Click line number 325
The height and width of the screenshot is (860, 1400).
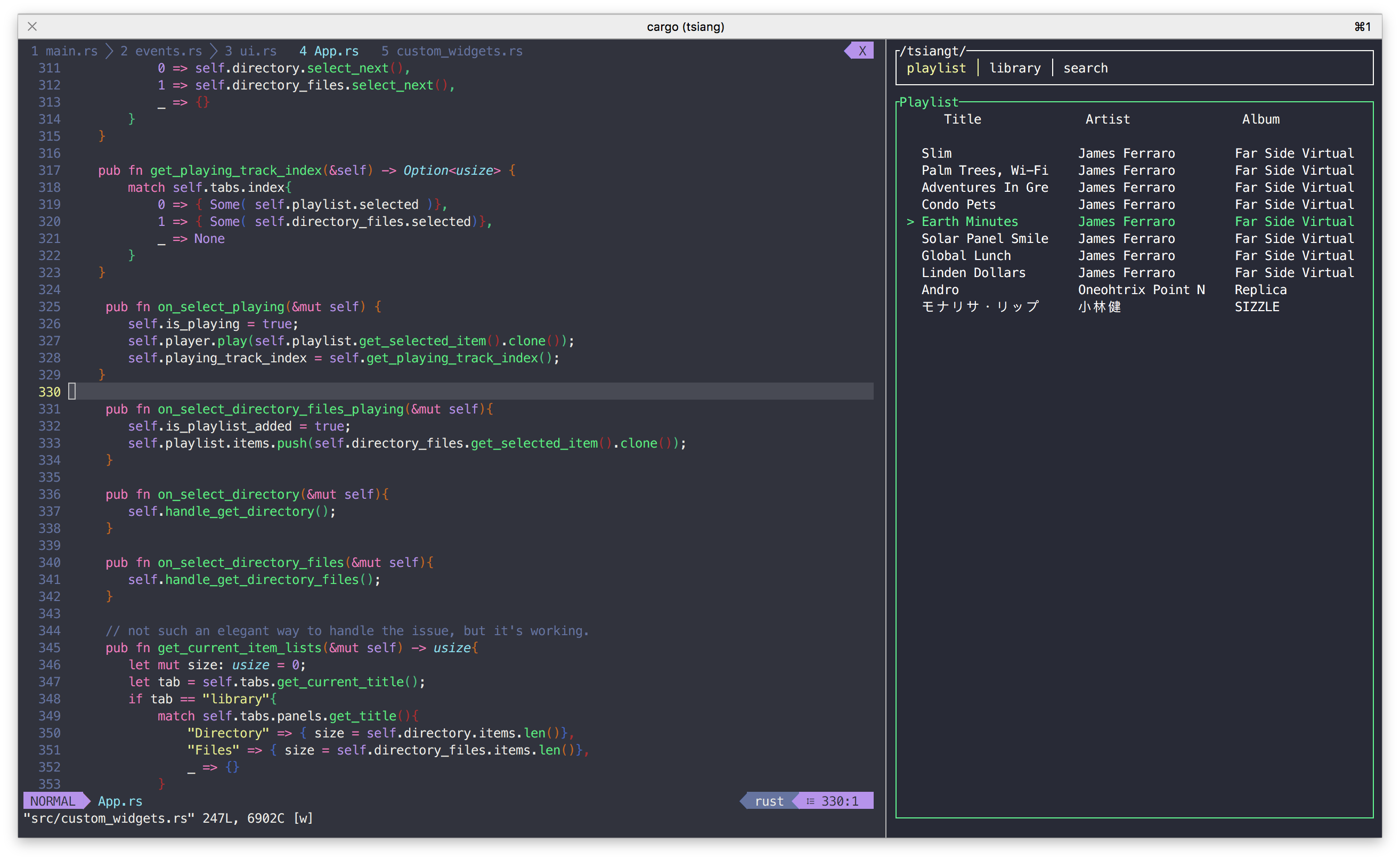pos(50,307)
